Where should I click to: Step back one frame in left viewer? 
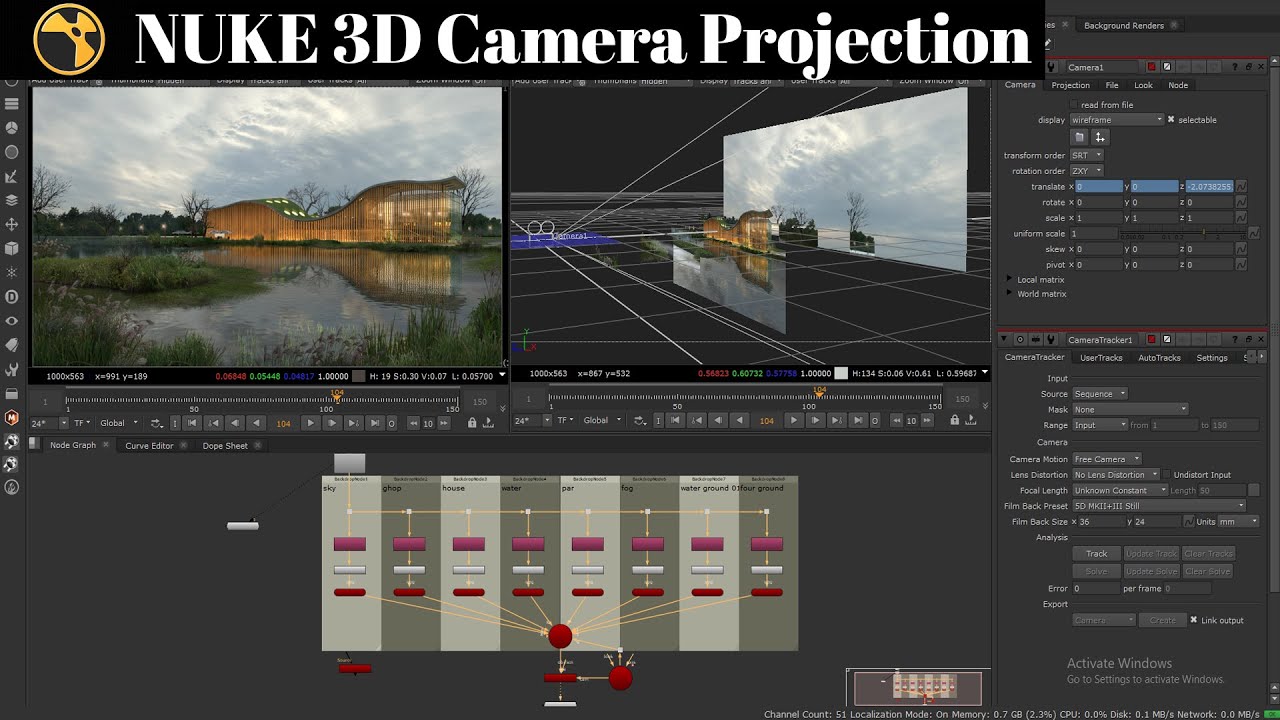(236, 423)
